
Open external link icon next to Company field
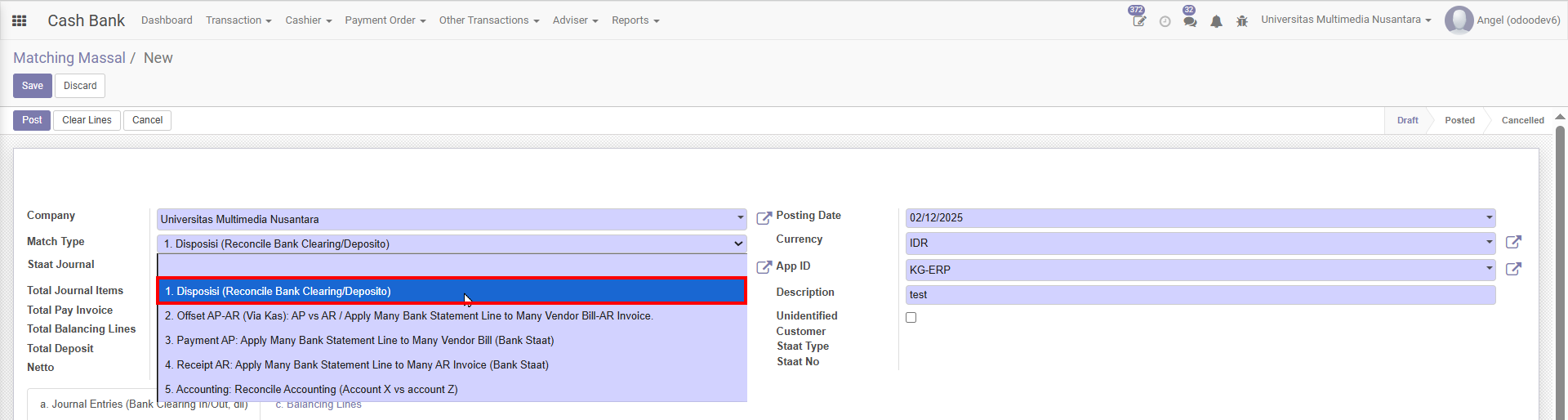pos(764,218)
